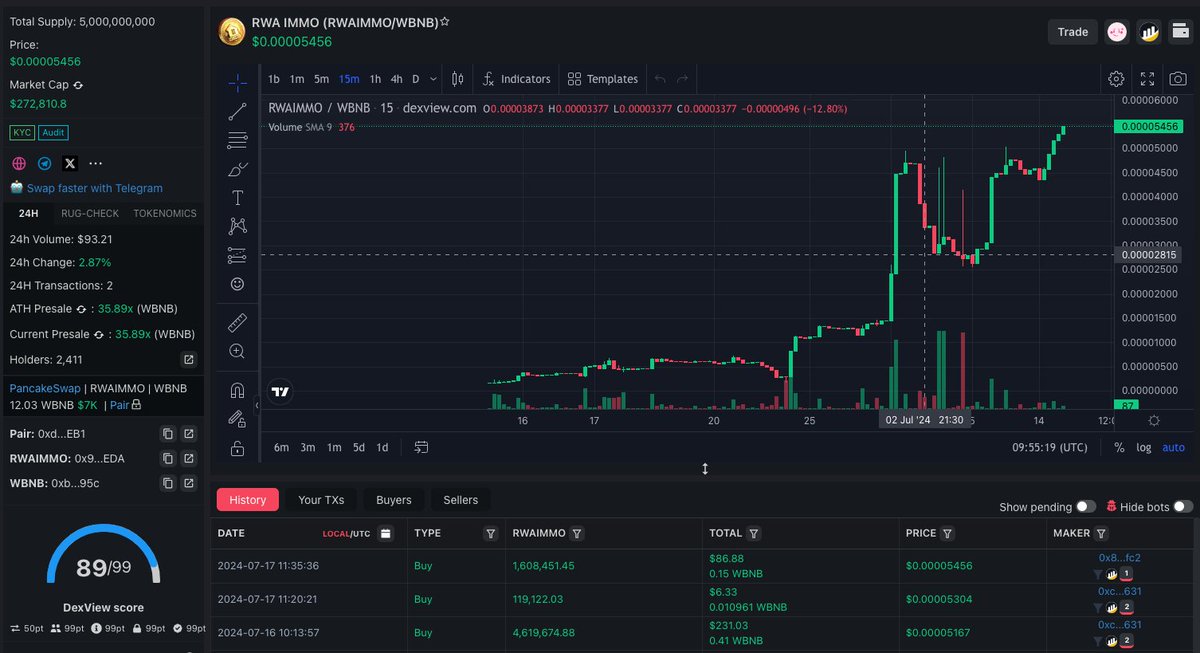The image size is (1200, 653).
Task: Open the MAKER column filter
Action: point(1101,534)
